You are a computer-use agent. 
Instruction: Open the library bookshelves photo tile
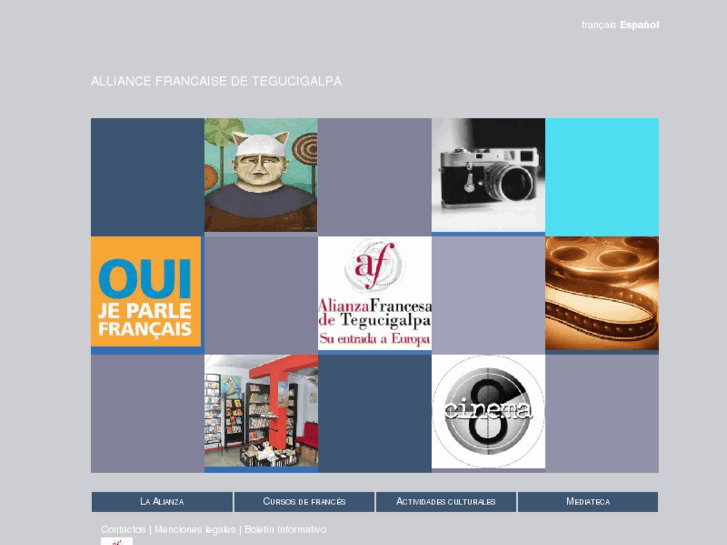pos(261,411)
